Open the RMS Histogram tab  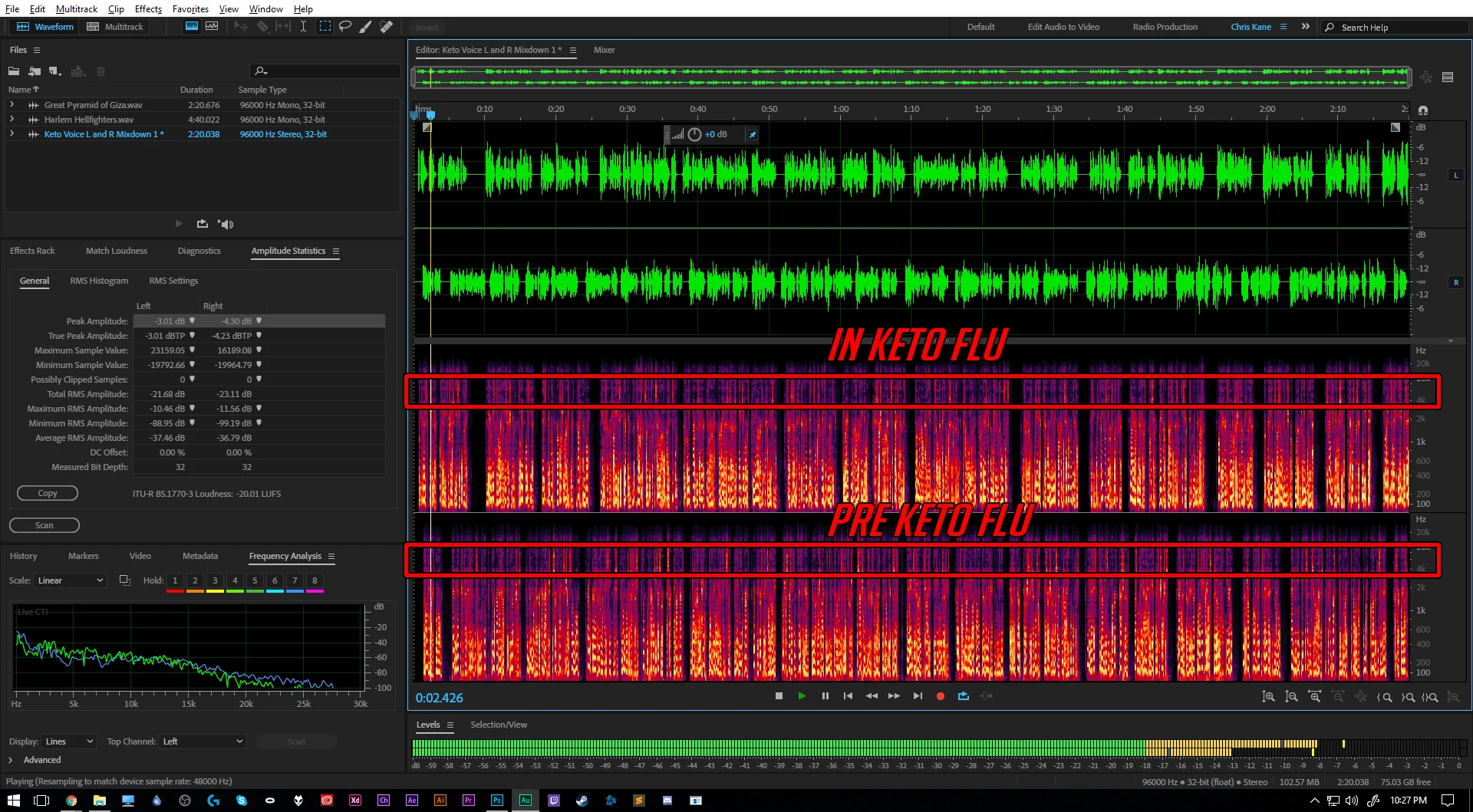pyautogui.click(x=99, y=281)
